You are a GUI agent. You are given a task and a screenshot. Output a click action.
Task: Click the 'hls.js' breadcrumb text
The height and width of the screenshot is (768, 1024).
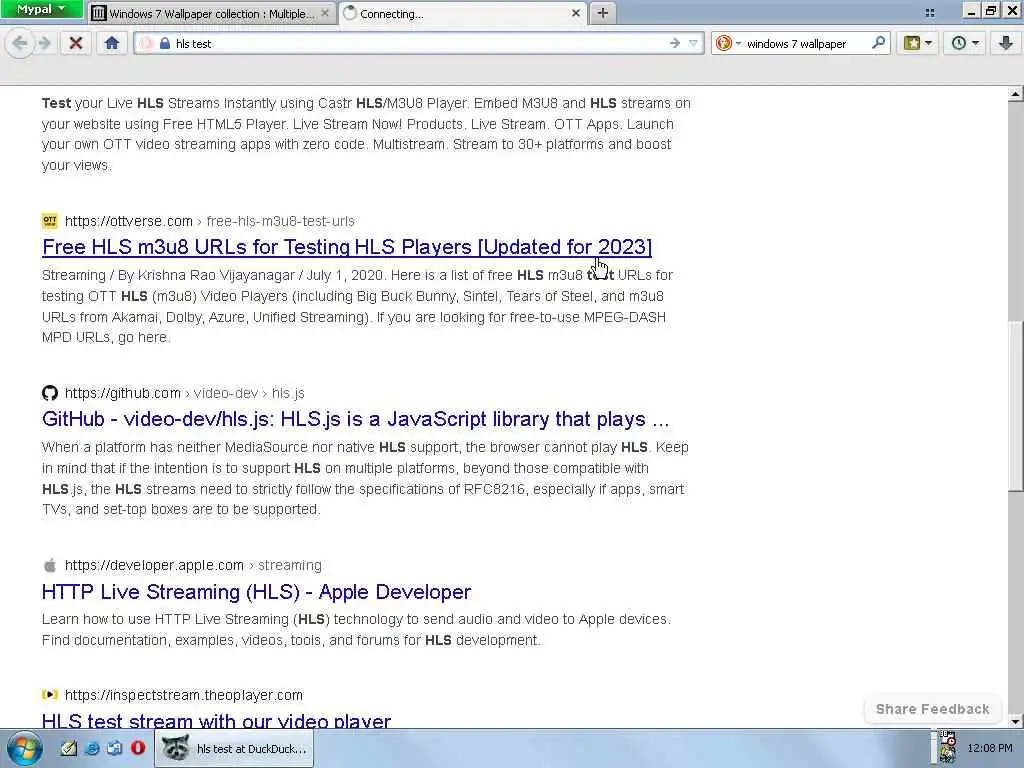(288, 393)
